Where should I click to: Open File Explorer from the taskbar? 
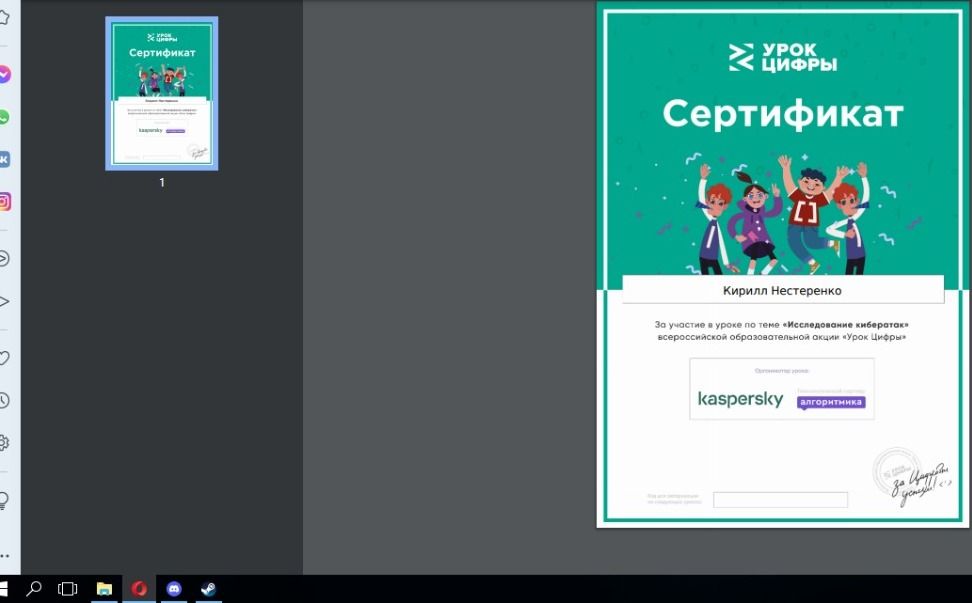point(104,588)
